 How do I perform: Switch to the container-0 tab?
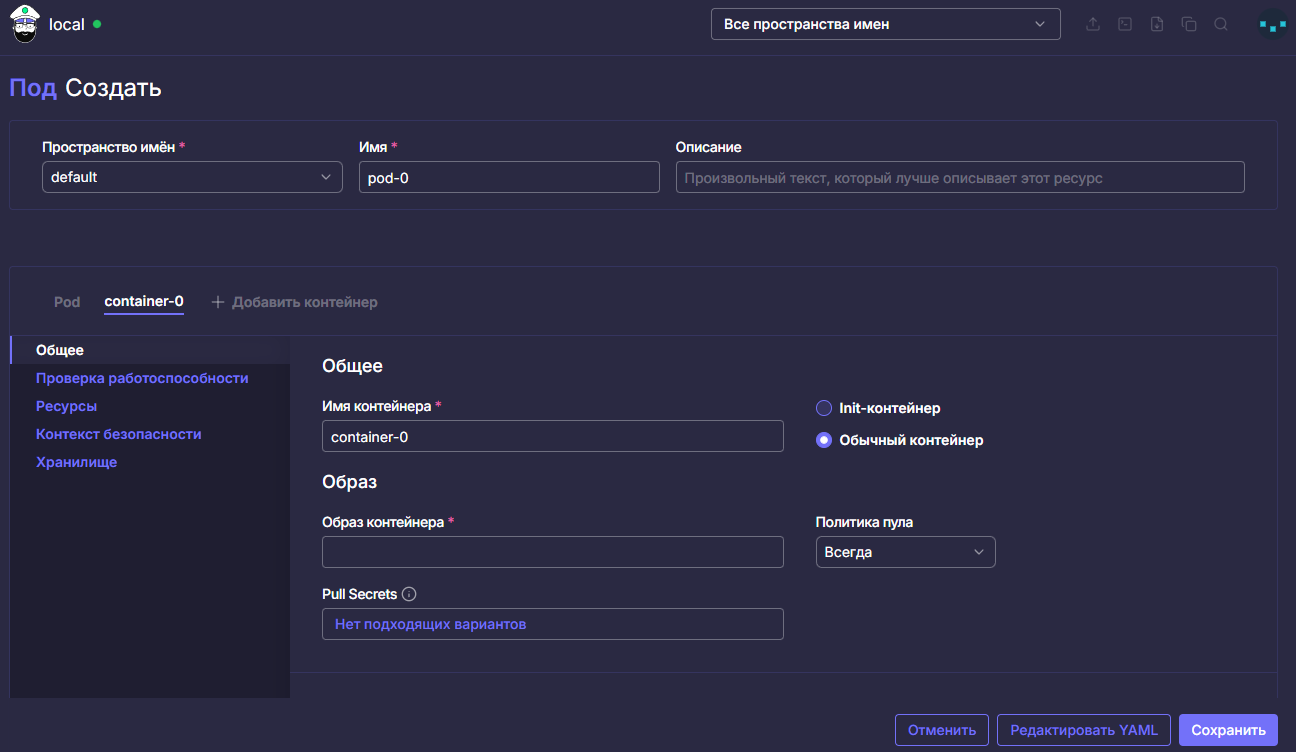[x=144, y=302]
